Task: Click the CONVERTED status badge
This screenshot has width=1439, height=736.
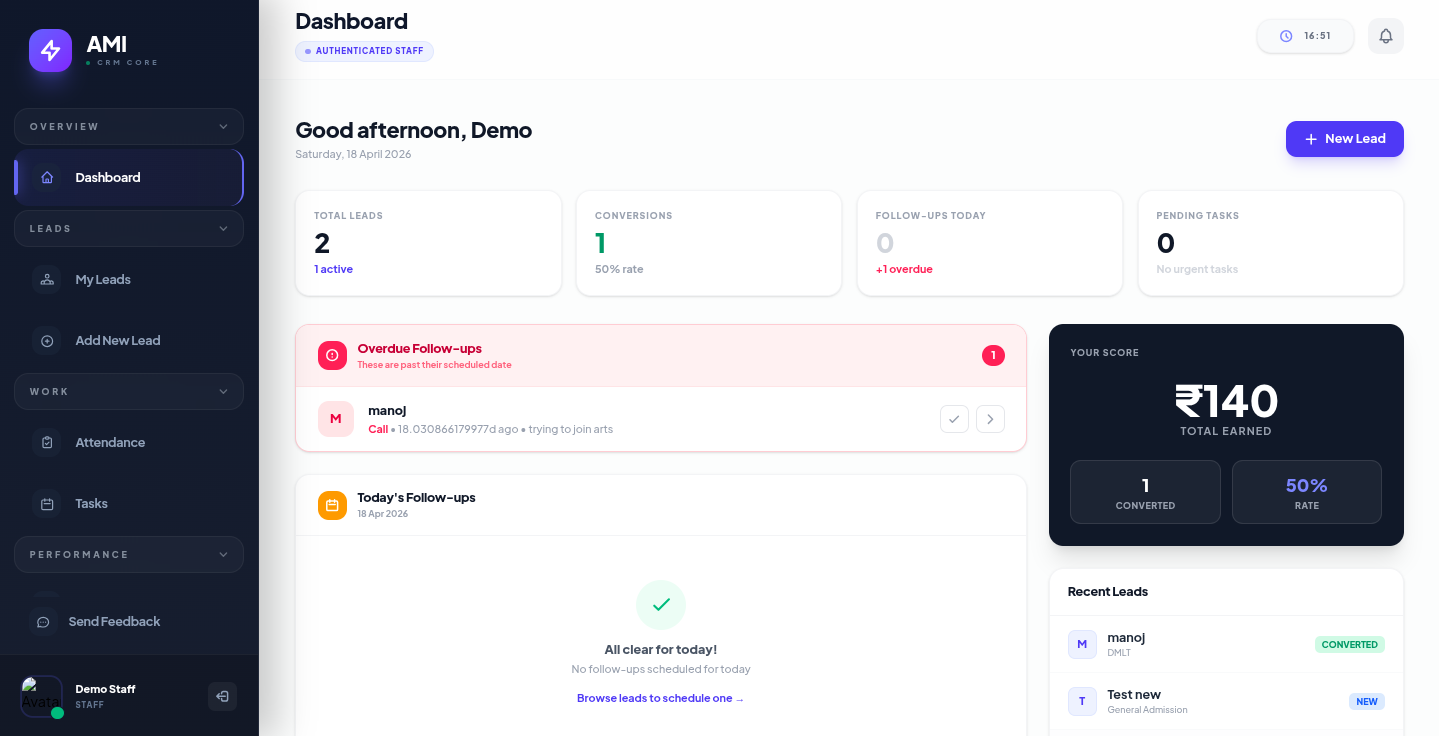Action: 1350,644
